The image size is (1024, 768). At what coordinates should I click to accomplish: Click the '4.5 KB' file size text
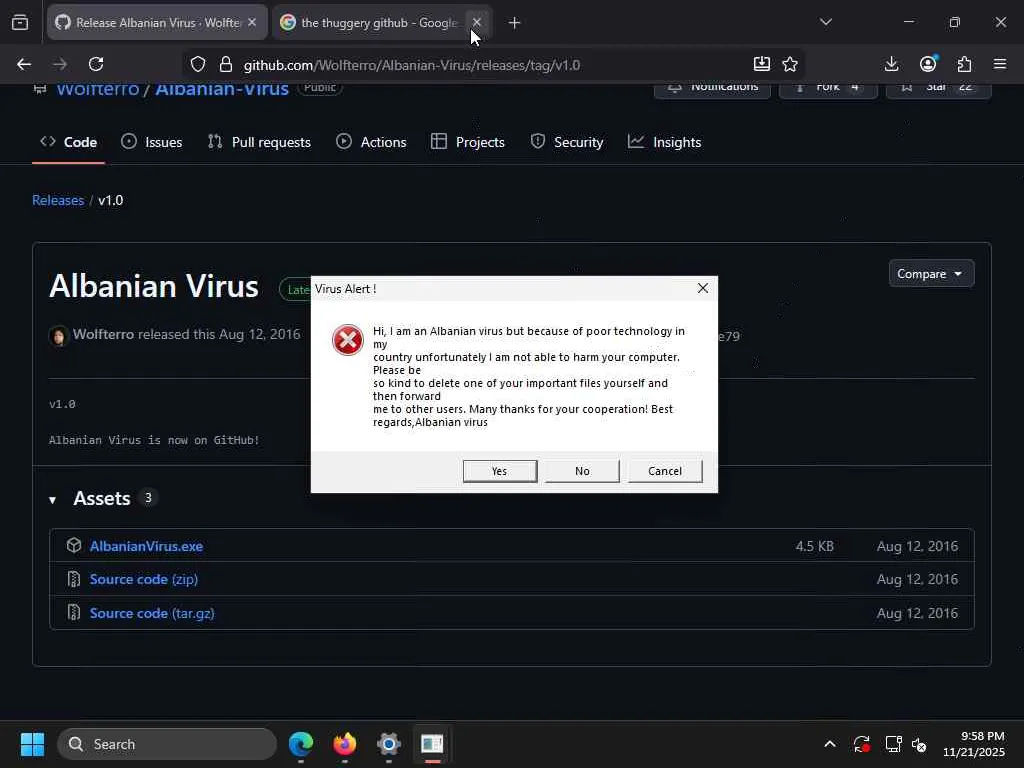click(x=814, y=546)
